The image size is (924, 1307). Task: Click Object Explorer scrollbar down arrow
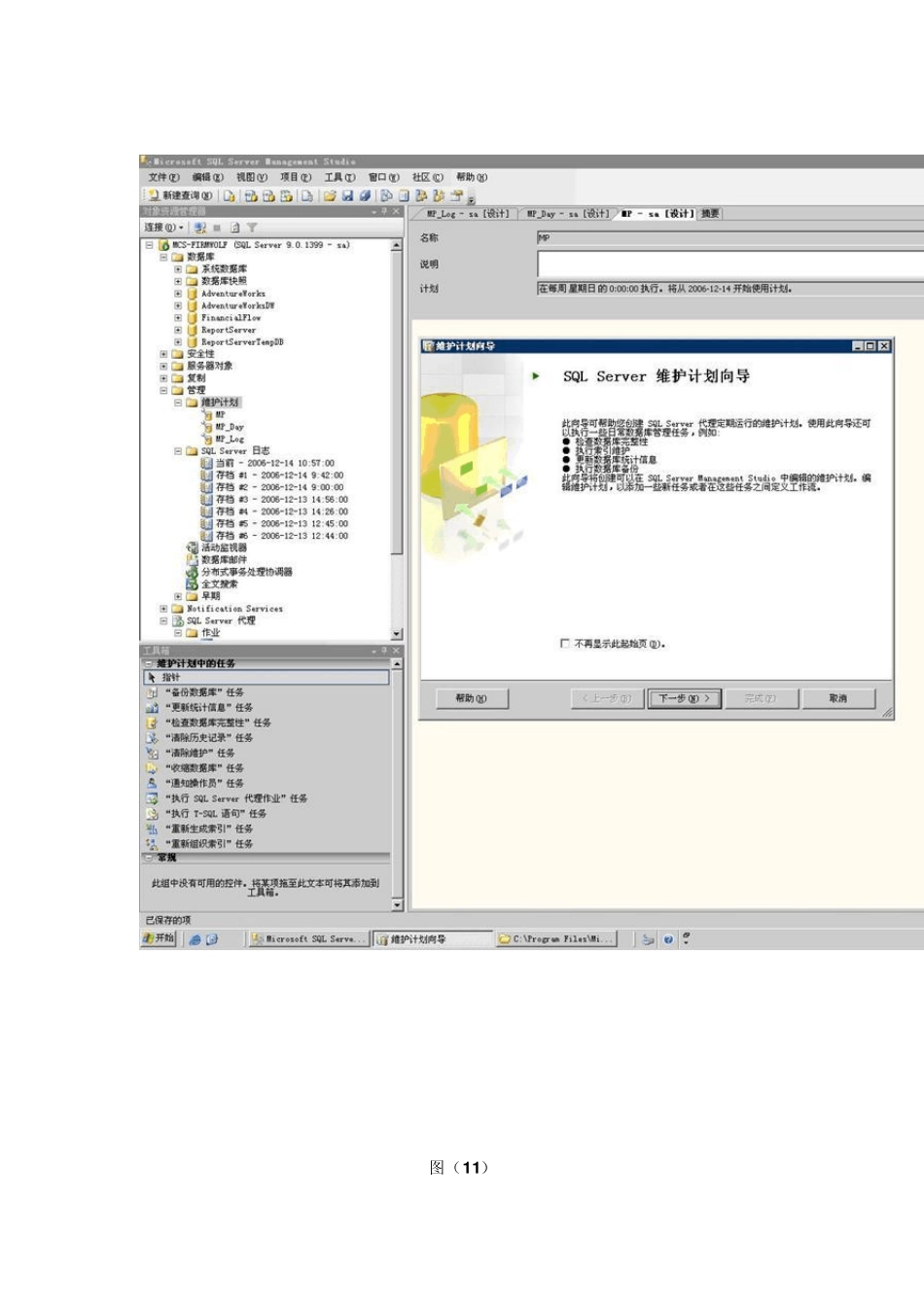pyautogui.click(x=397, y=634)
